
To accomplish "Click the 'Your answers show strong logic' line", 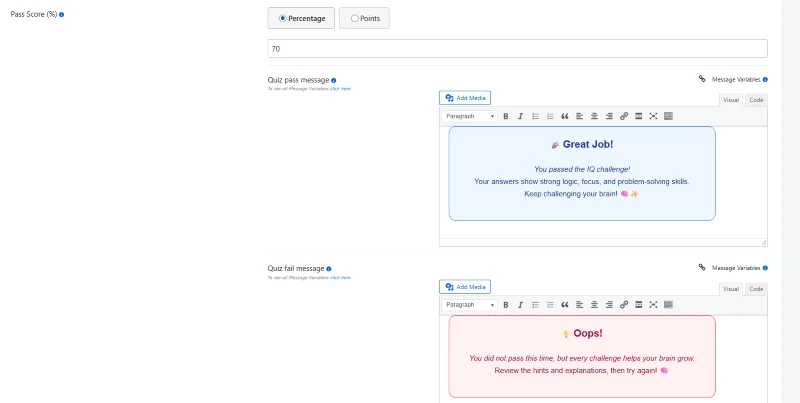I will (582, 182).
